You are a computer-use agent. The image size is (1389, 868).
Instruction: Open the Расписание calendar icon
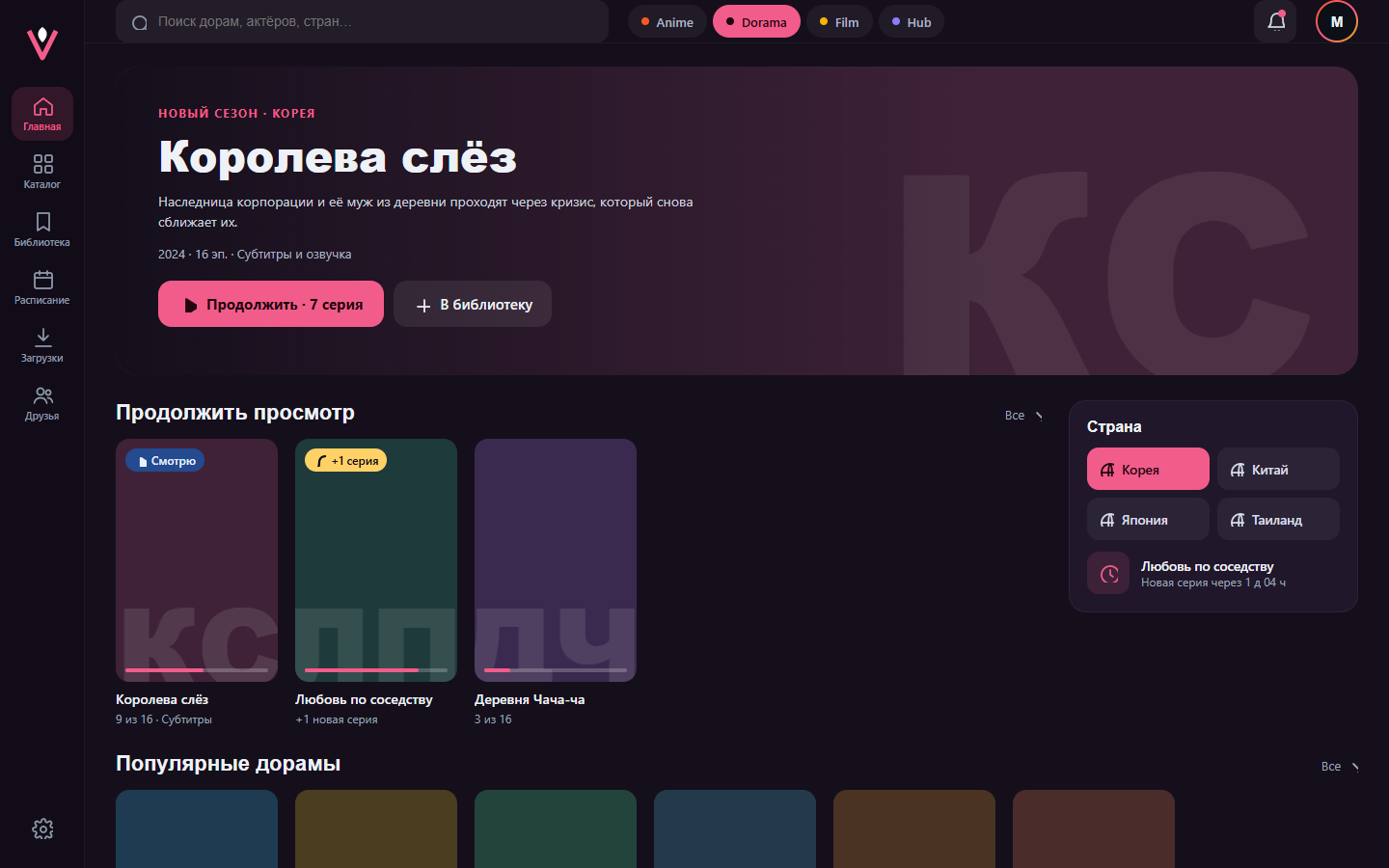(42, 287)
